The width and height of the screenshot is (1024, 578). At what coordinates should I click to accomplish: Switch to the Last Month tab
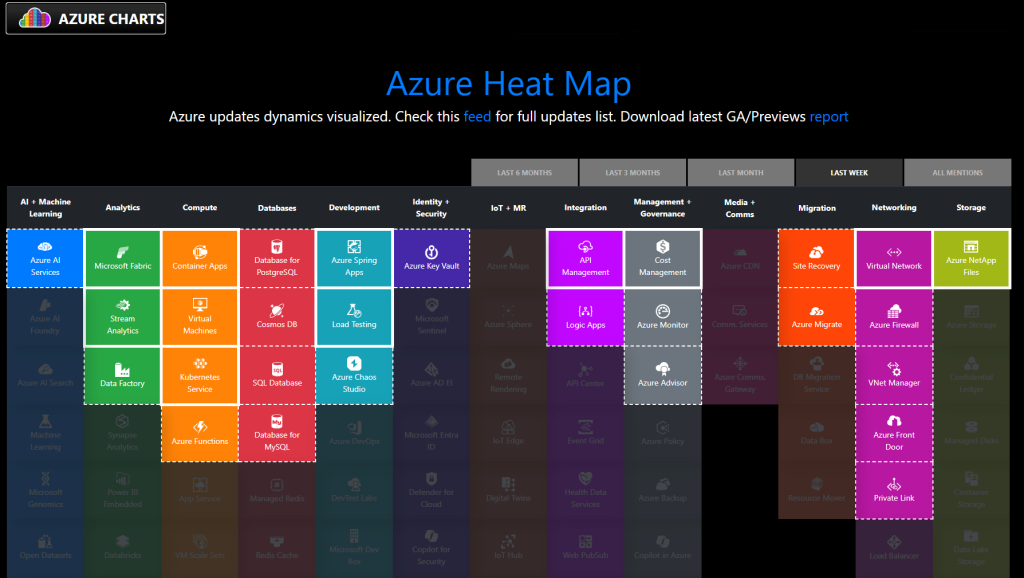tap(741, 172)
